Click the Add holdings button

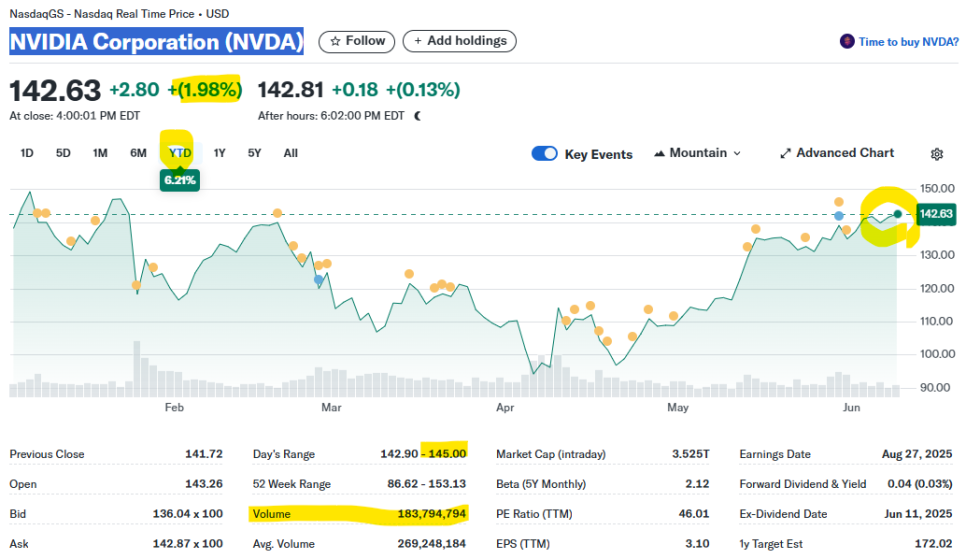pyautogui.click(x=460, y=41)
